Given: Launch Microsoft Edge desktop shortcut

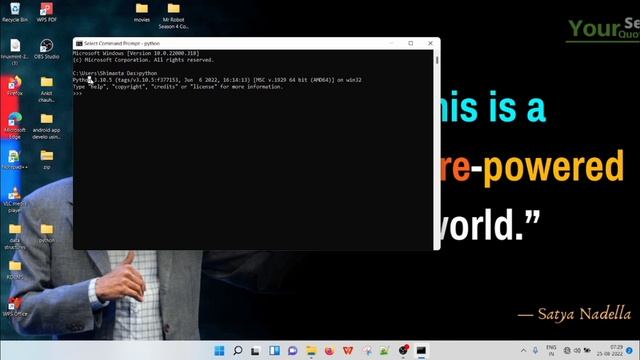Looking at the screenshot, I should [15, 126].
